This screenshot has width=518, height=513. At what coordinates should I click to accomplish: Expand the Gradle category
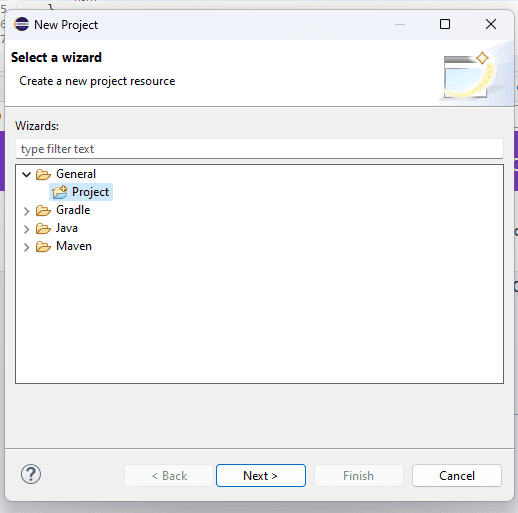[x=27, y=211]
